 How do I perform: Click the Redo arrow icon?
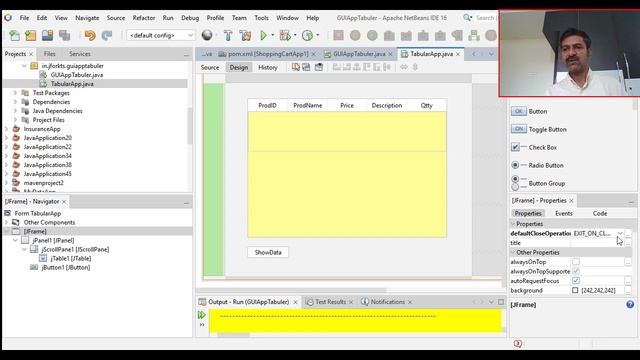click(107, 36)
